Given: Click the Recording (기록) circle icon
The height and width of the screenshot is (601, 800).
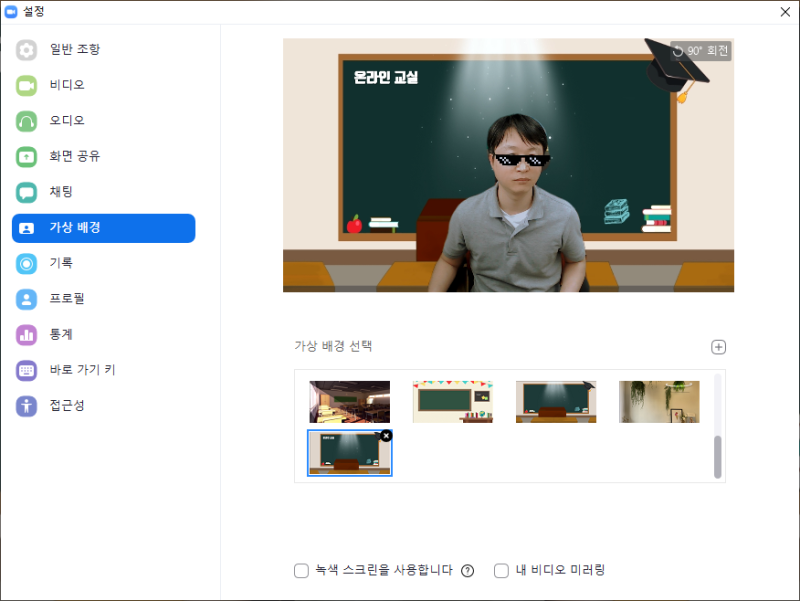Looking at the screenshot, I should (26, 264).
